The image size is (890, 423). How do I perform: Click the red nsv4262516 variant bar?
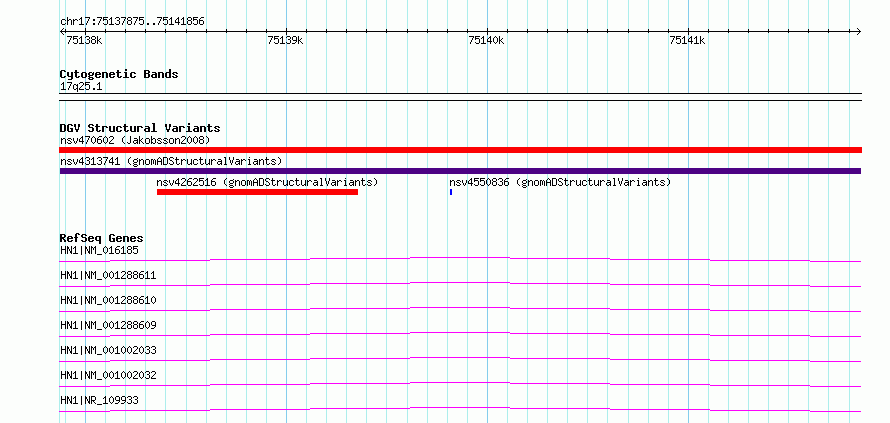coord(258,192)
